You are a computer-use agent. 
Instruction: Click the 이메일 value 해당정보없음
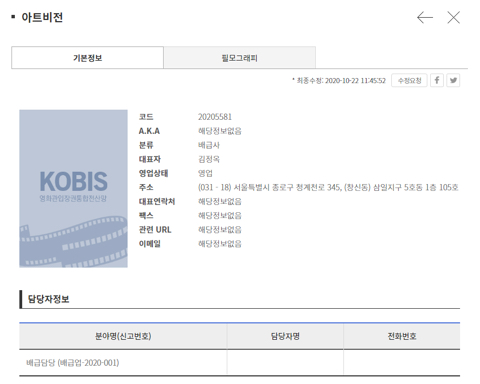(x=220, y=244)
